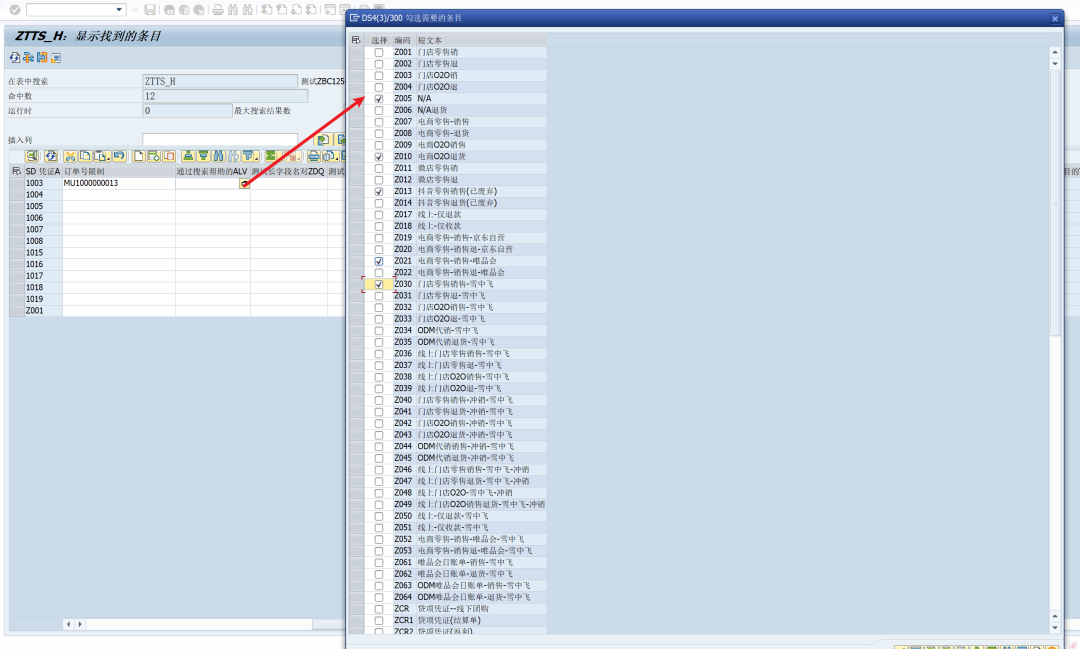Click the 在表中搜索 field showing ZTTS_H
1080x649 pixels.
click(220, 81)
